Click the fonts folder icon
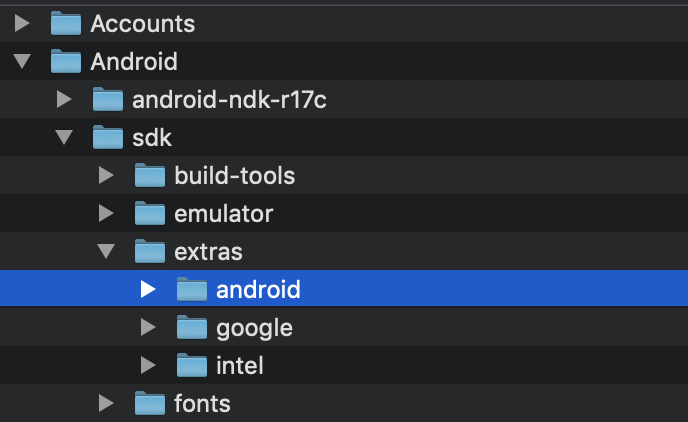The height and width of the screenshot is (422, 688). click(149, 403)
